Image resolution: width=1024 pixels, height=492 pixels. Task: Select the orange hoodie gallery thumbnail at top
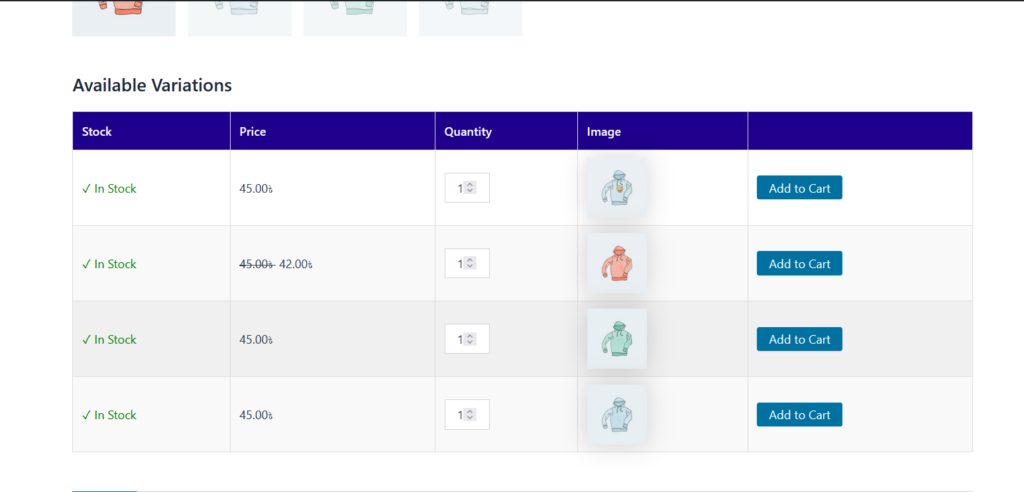pos(123,17)
